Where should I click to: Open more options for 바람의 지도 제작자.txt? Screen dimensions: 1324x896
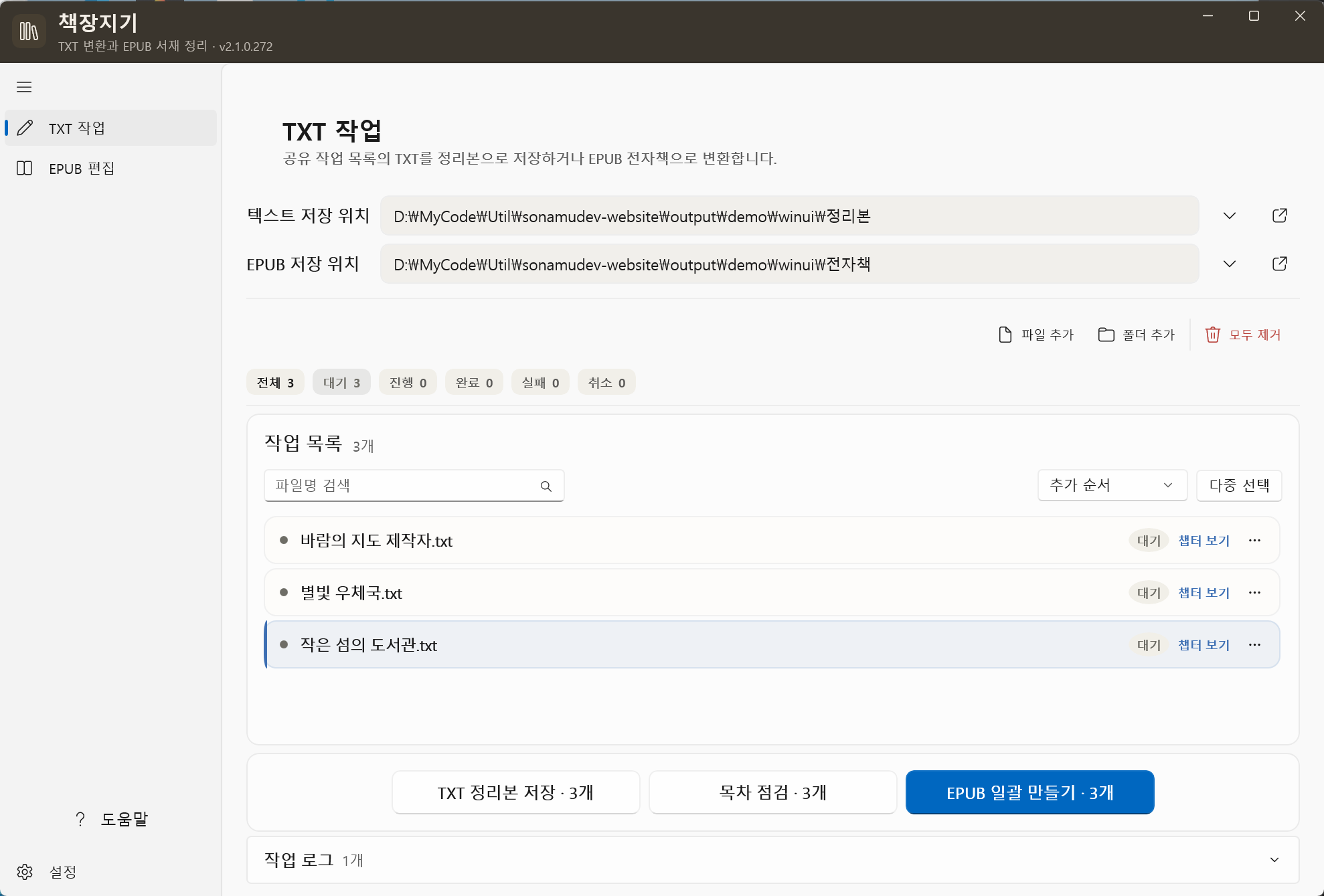(1254, 541)
